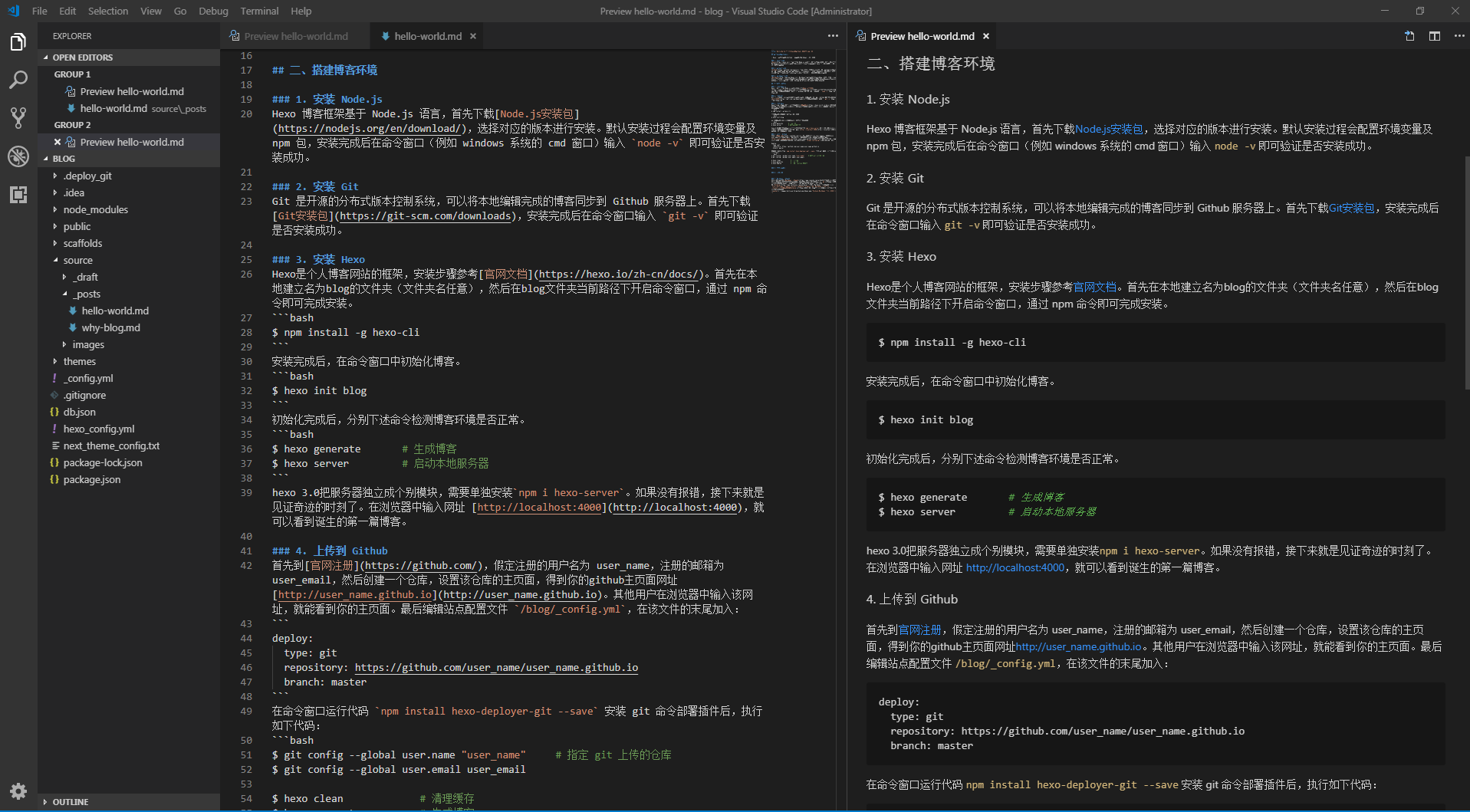The width and height of the screenshot is (1470, 812).
Task: Click the braces icon of package-lock.json
Action: coord(54,462)
